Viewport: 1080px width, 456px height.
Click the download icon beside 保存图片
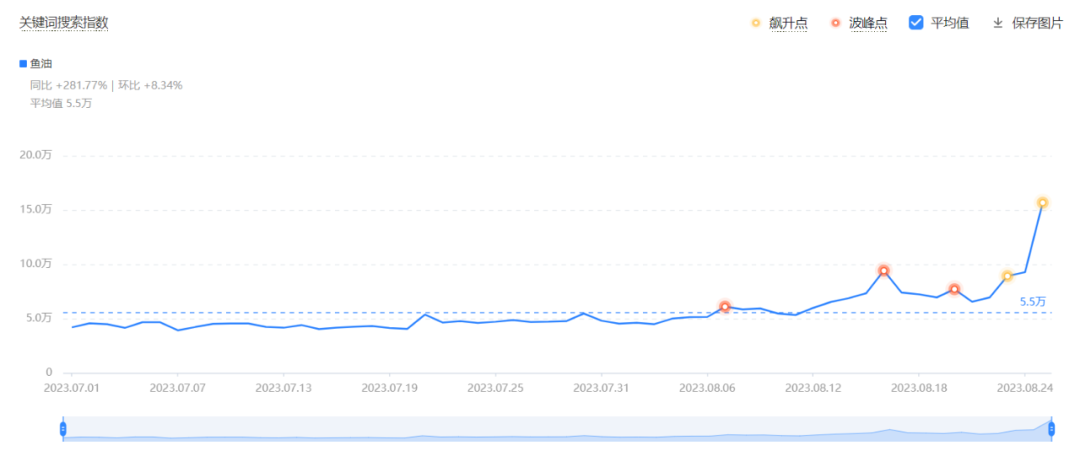tap(997, 23)
